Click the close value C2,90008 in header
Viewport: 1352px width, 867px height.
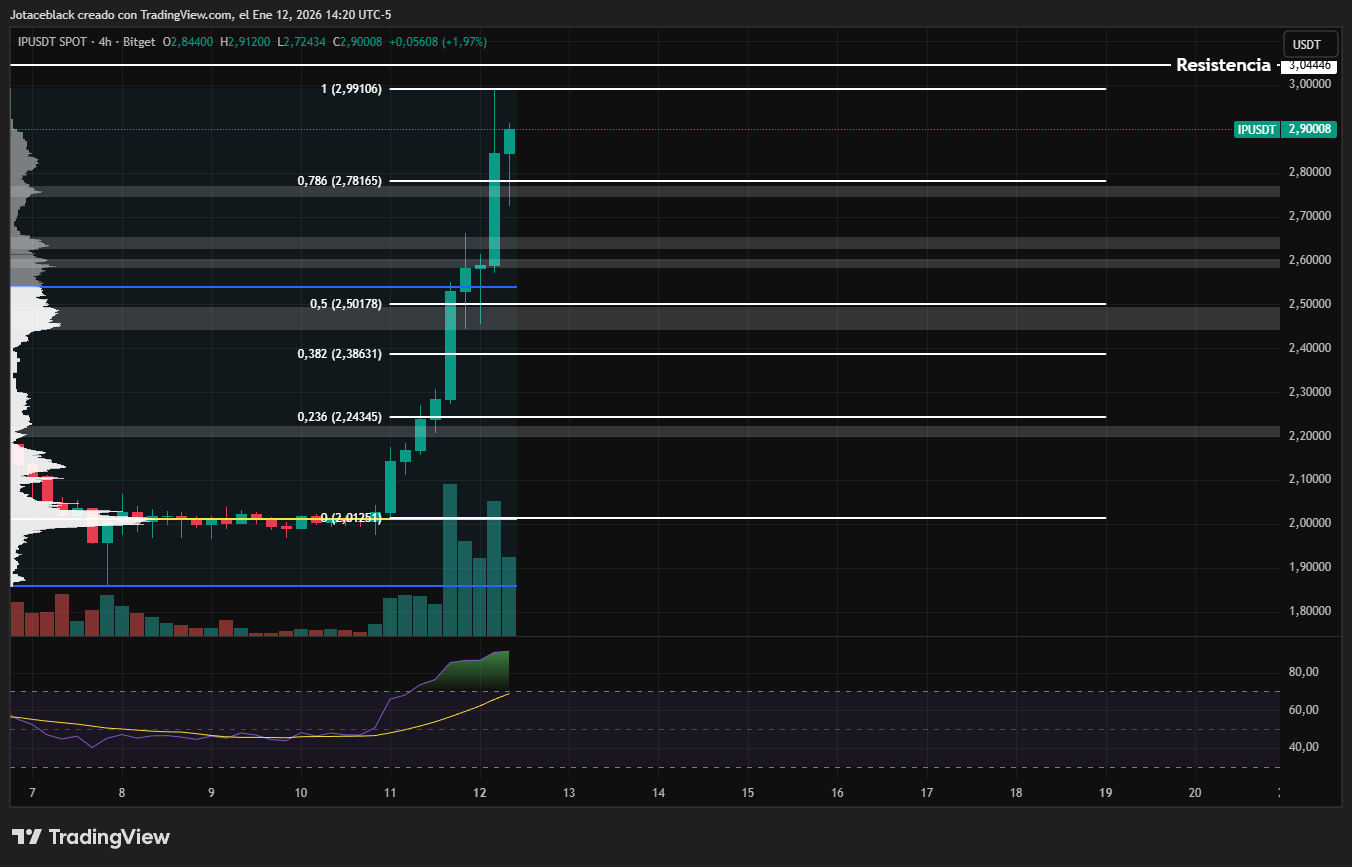coord(357,42)
